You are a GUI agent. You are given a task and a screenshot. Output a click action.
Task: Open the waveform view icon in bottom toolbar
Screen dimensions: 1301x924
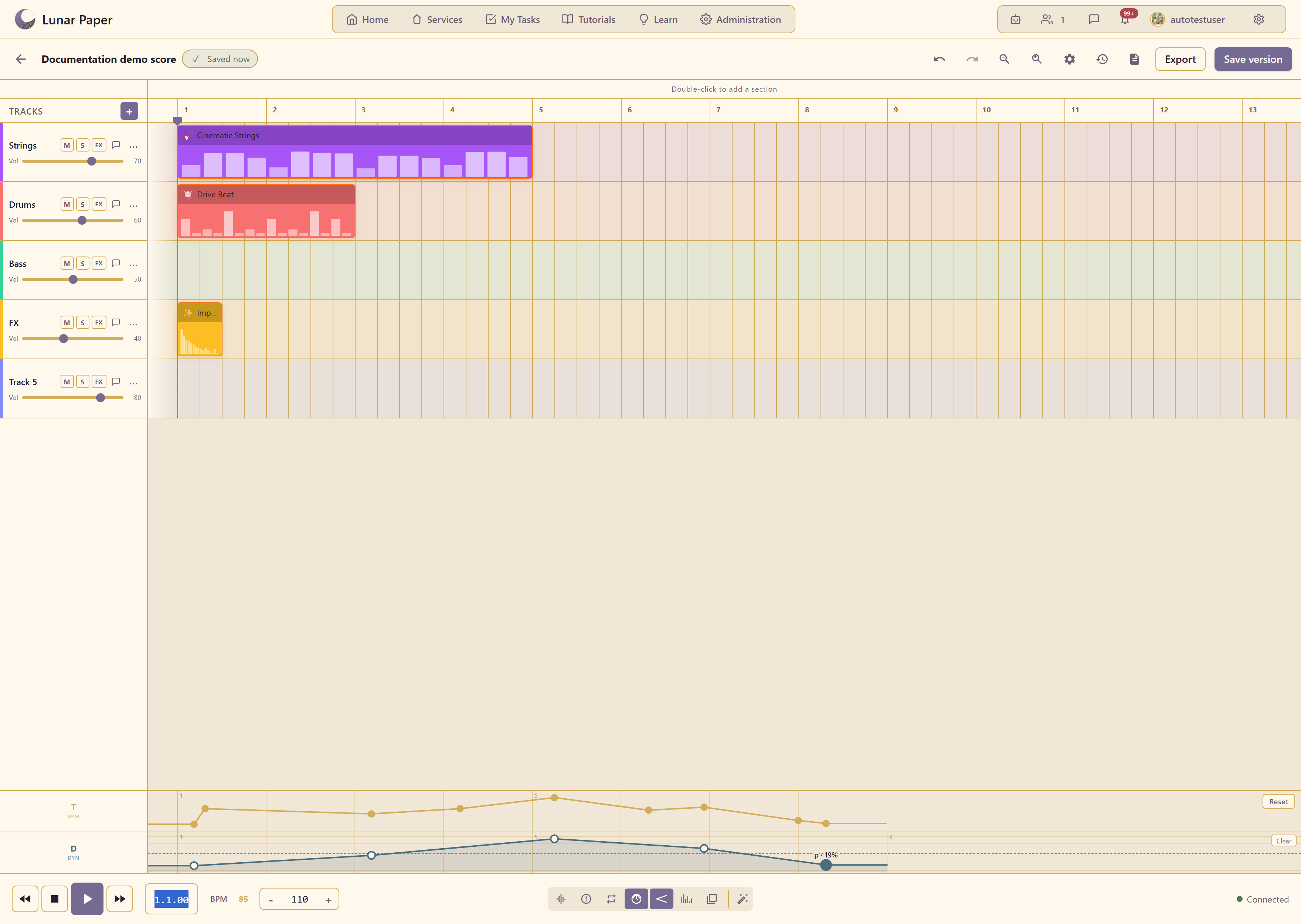[x=561, y=899]
